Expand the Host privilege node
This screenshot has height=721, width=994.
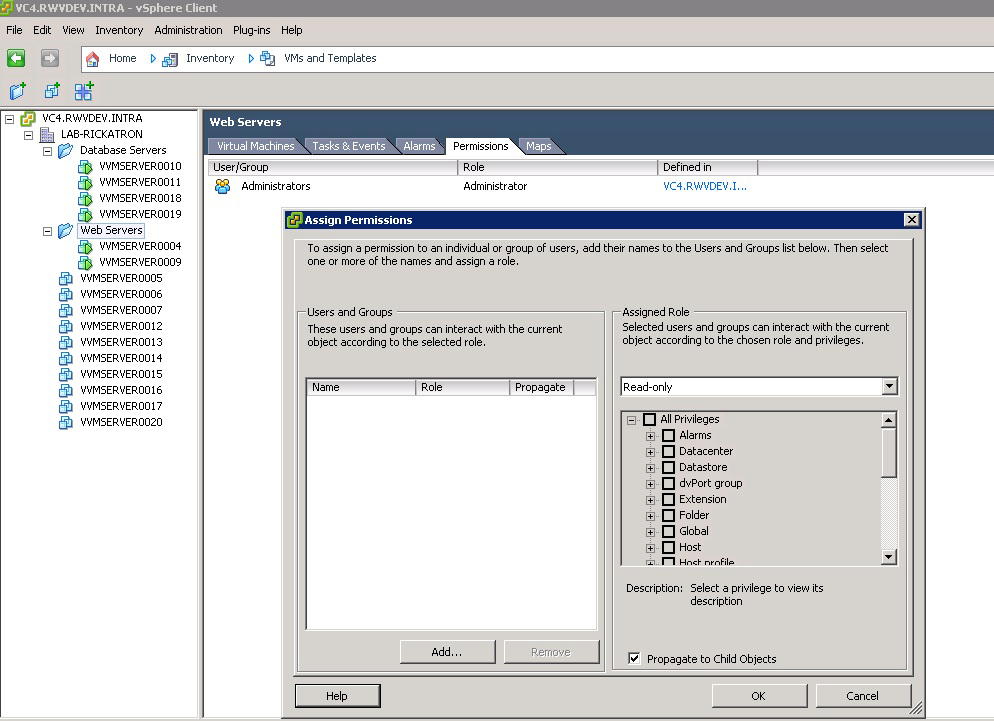(x=650, y=548)
